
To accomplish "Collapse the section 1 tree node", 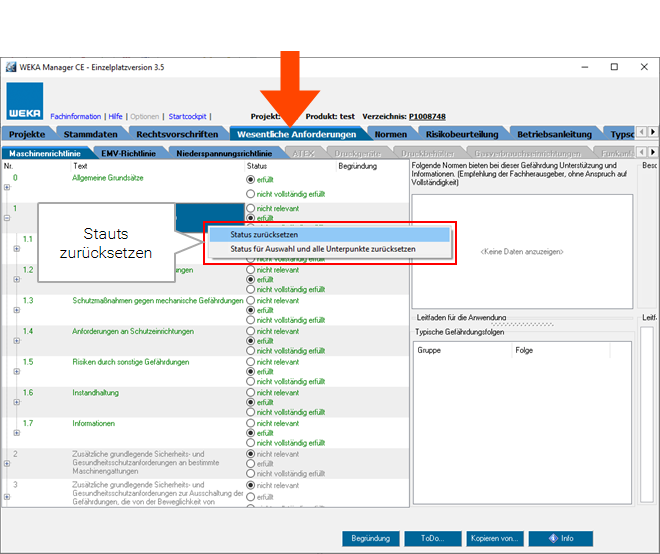I will click(x=6, y=217).
